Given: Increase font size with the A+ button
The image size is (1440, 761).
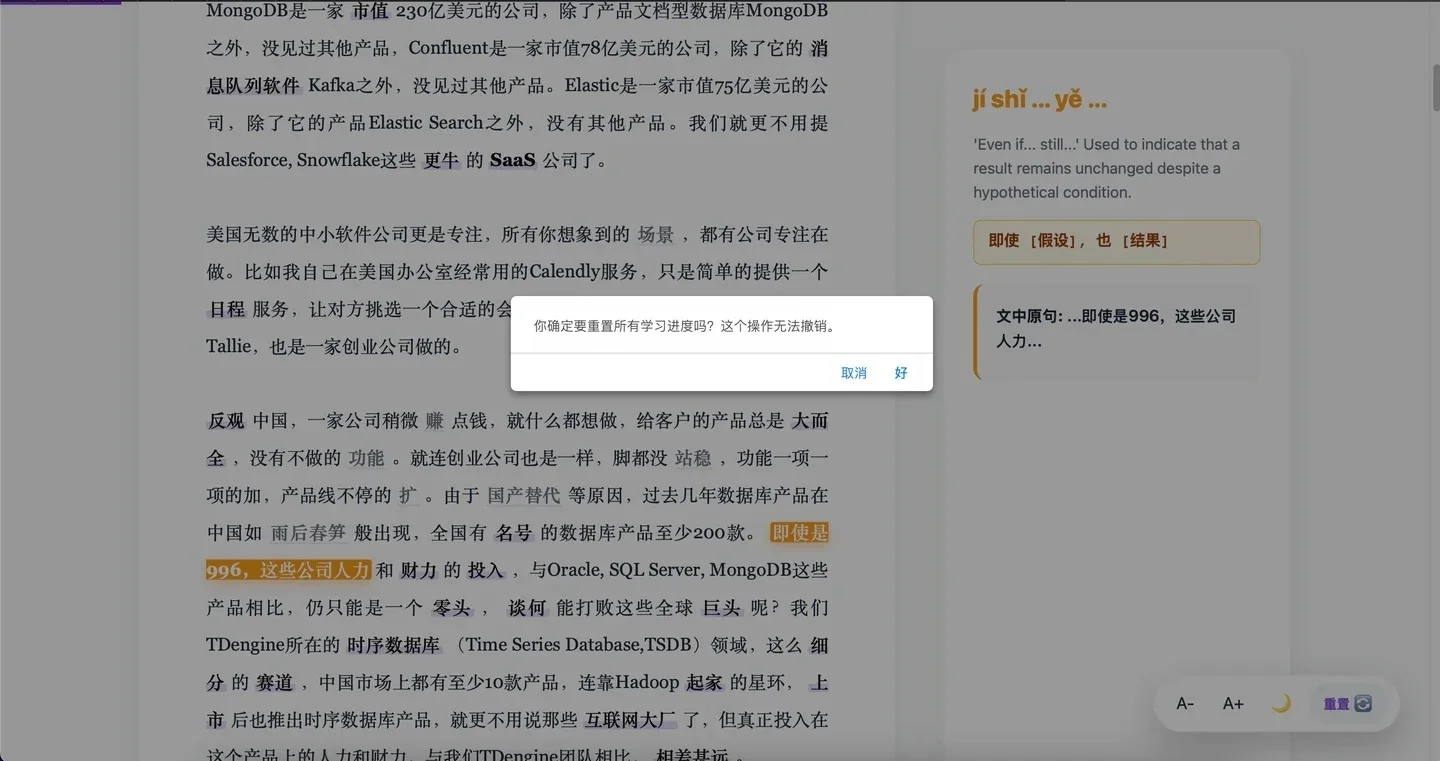Looking at the screenshot, I should (x=1233, y=704).
